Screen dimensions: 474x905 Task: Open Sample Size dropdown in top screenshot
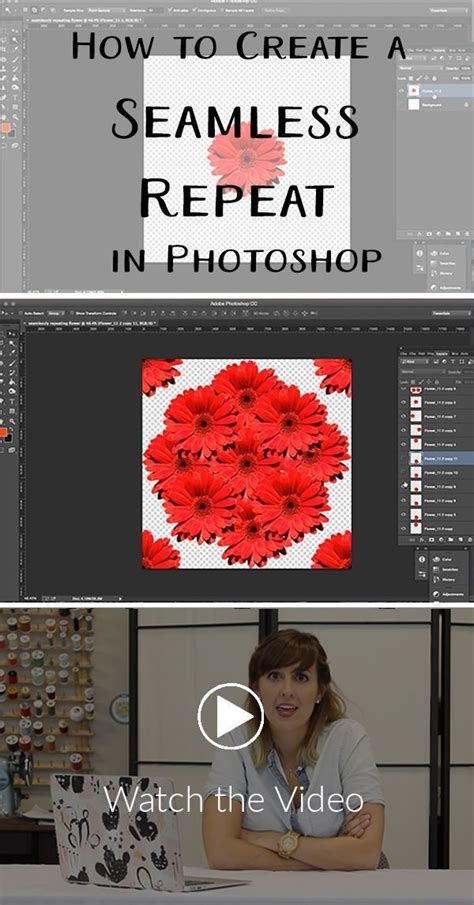(107, 10)
